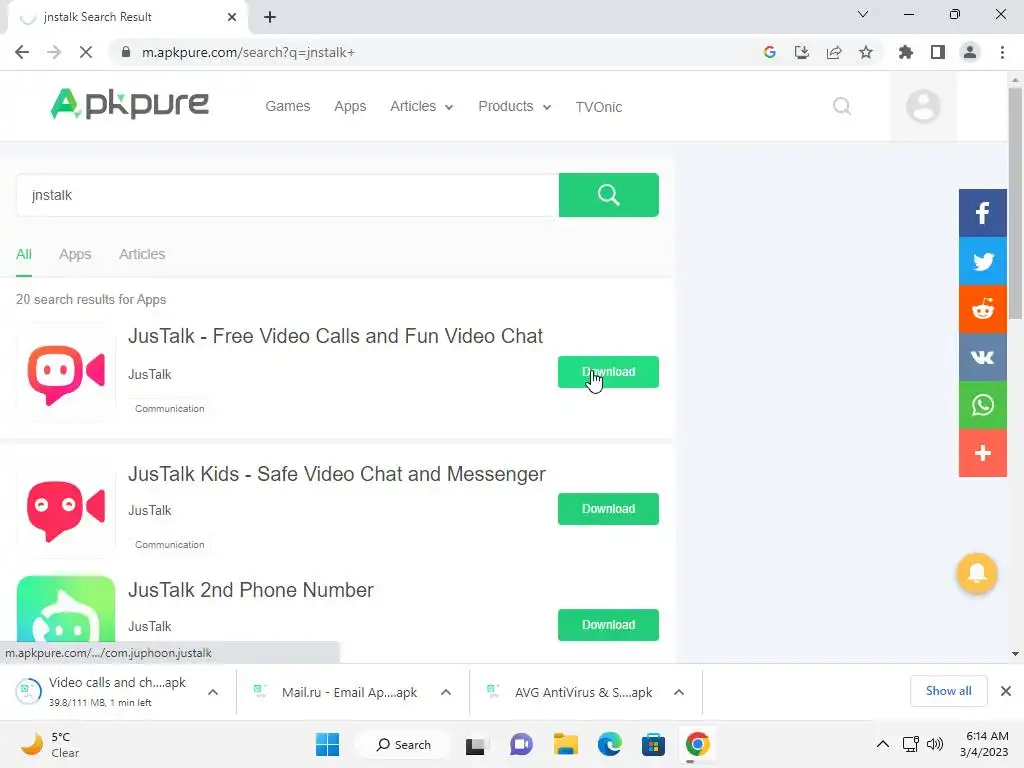
Task: Open the header search magnifier icon
Action: pos(842,106)
